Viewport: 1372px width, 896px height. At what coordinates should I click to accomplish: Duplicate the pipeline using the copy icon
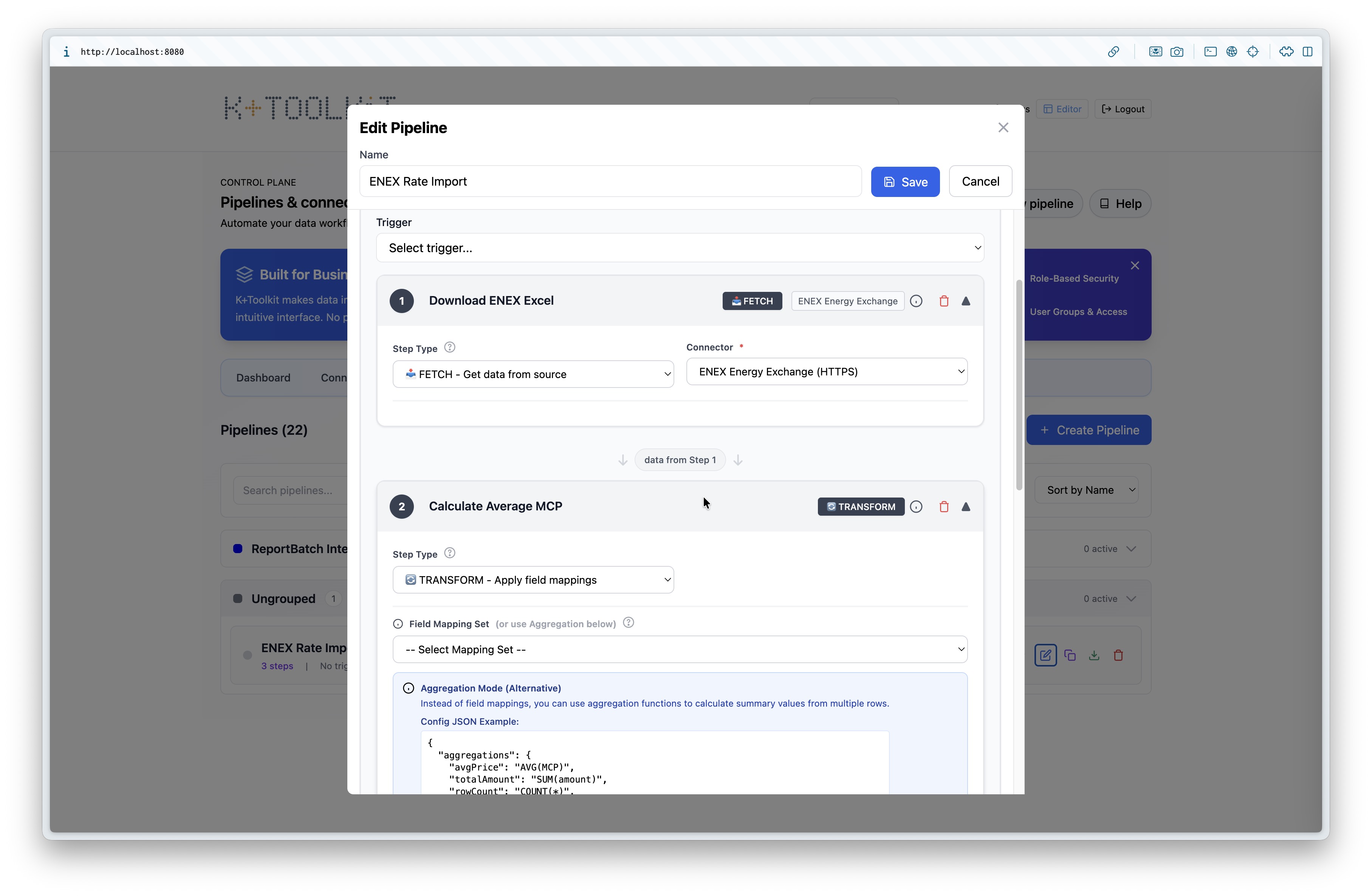(1070, 655)
